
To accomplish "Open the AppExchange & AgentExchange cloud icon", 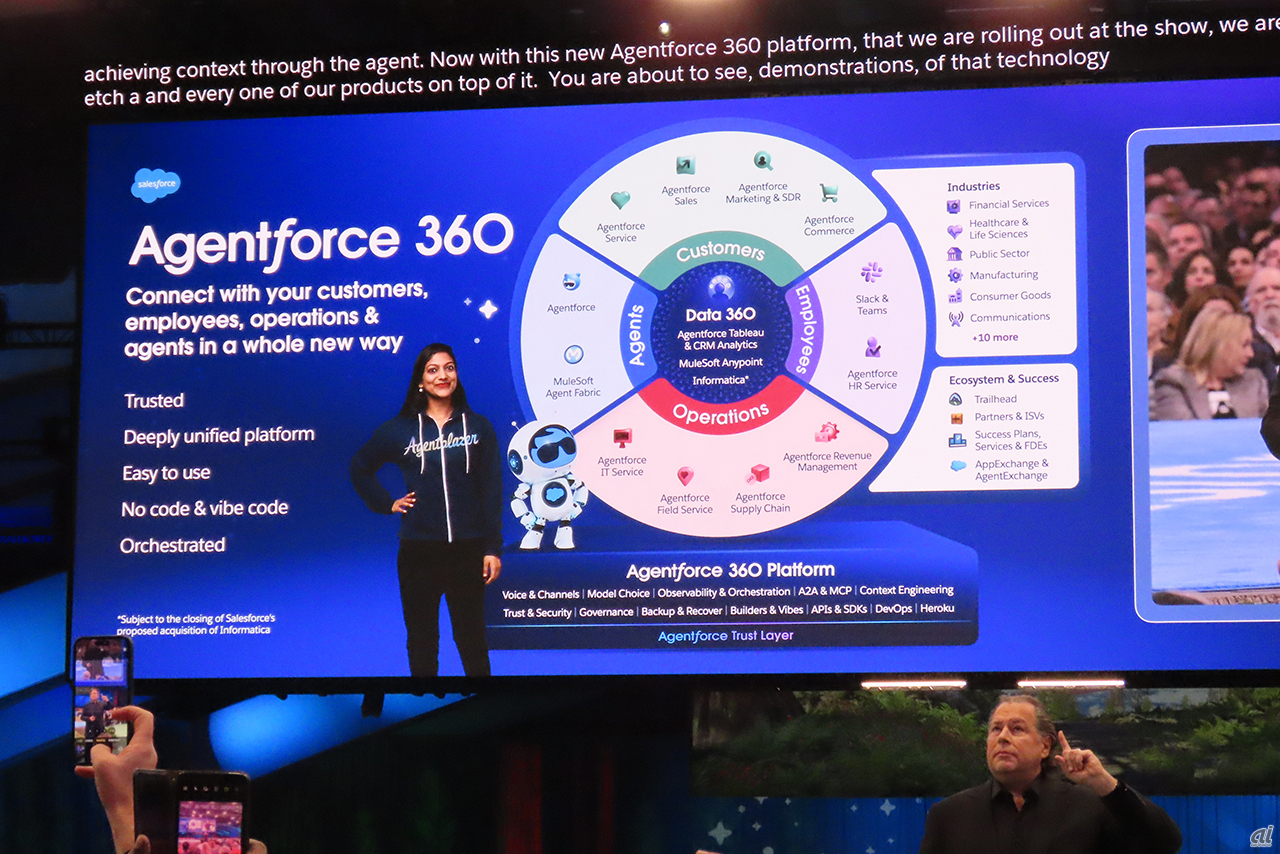I will (958, 466).
